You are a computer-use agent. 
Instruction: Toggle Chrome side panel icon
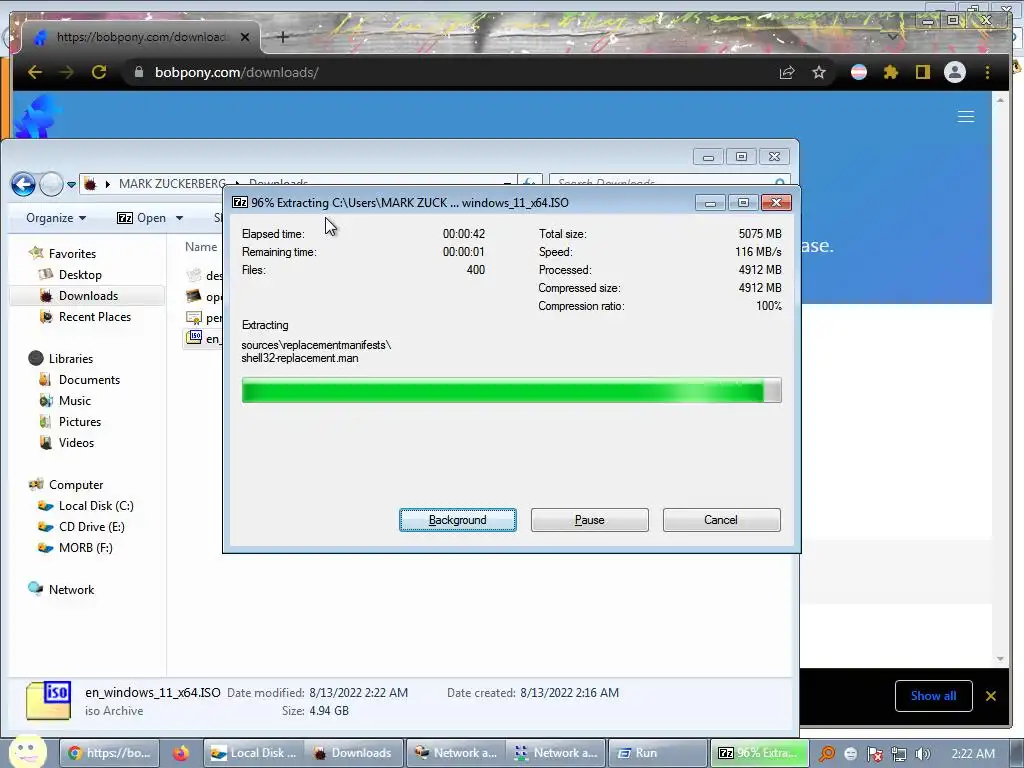(x=922, y=72)
